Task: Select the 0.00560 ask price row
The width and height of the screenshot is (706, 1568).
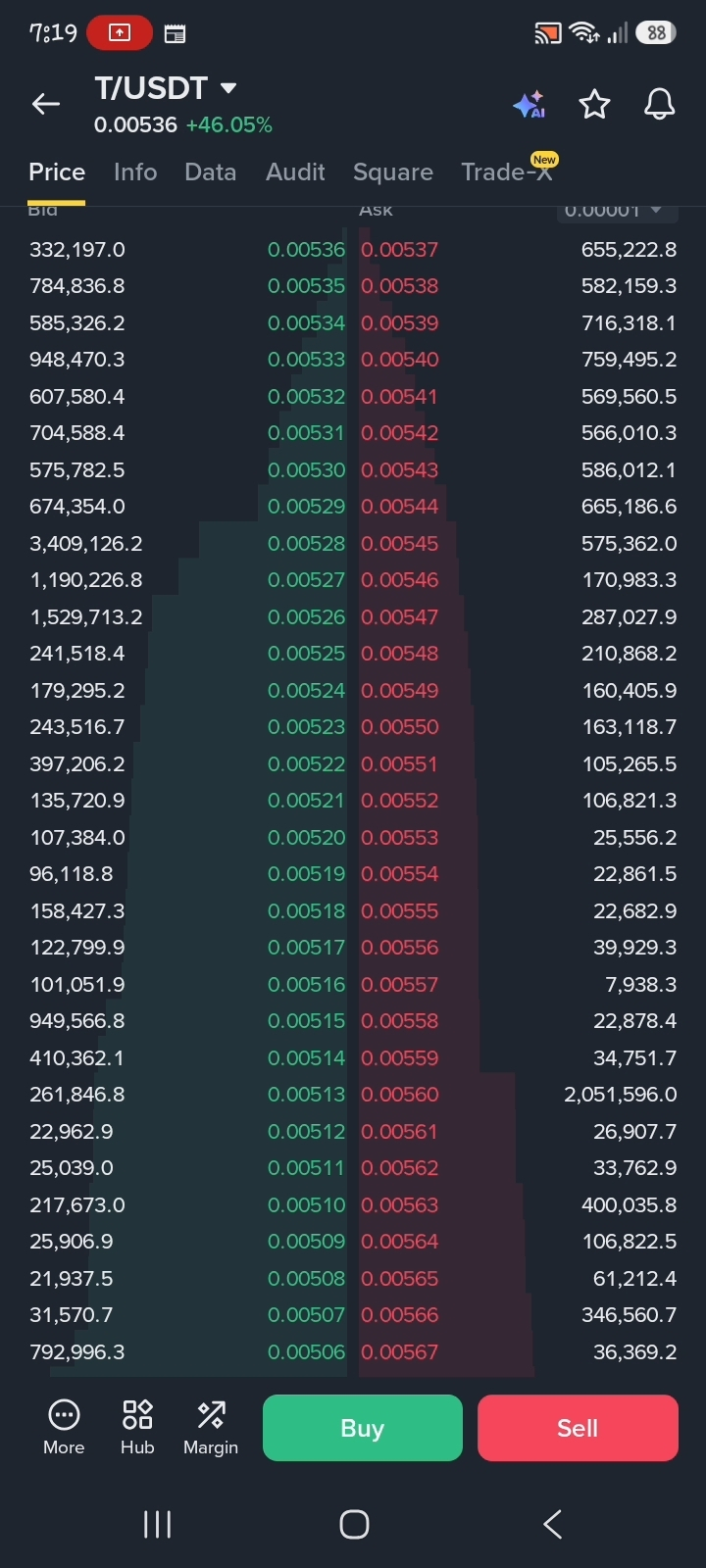Action: tap(519, 1095)
